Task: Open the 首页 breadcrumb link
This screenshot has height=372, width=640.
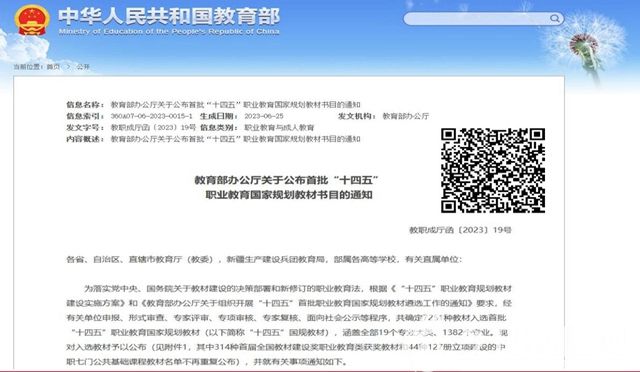Action: tap(53, 67)
